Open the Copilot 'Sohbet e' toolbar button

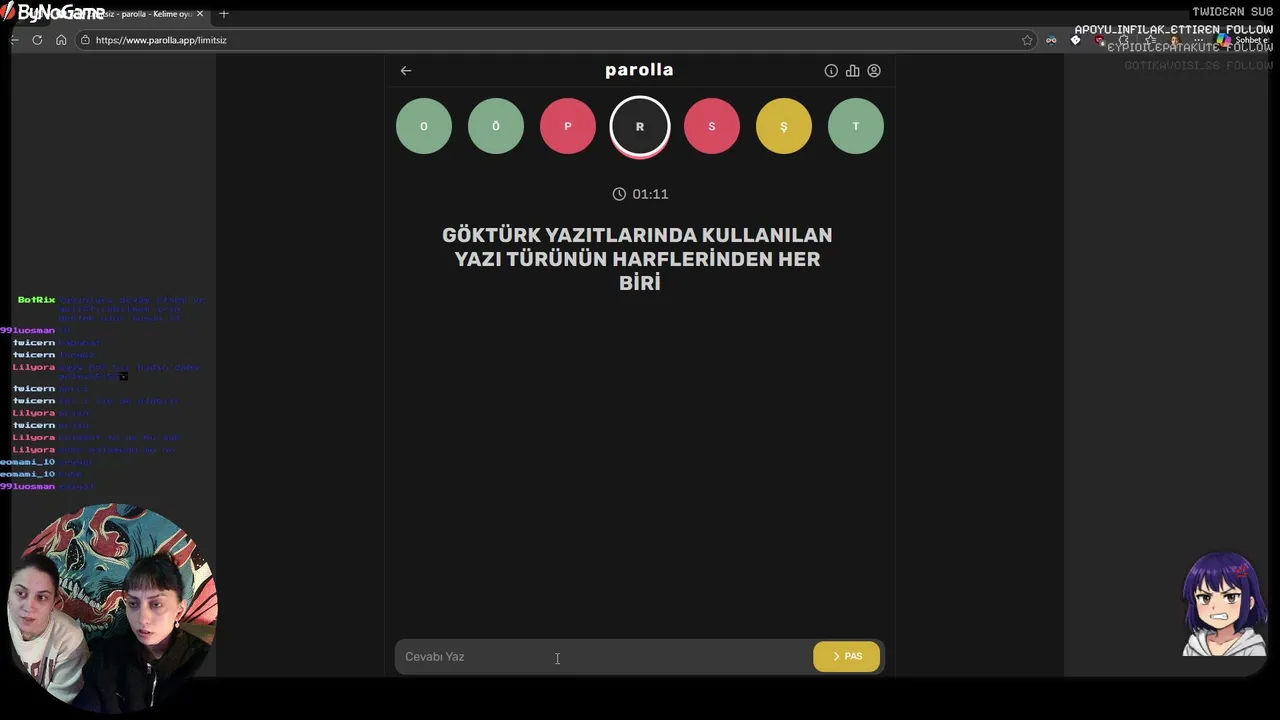1243,40
